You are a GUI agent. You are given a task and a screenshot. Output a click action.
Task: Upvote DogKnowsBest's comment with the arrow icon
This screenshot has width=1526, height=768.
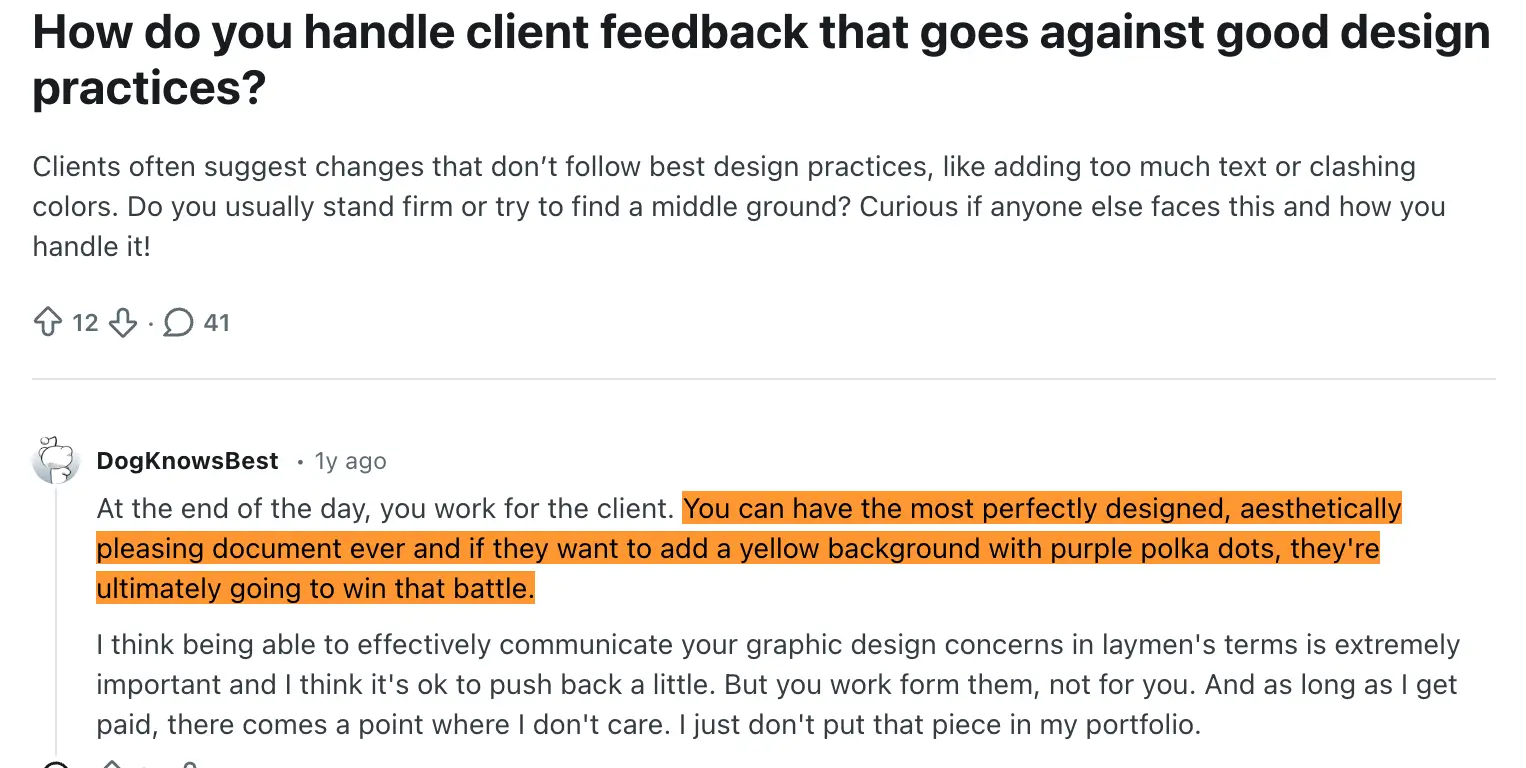click(112, 763)
